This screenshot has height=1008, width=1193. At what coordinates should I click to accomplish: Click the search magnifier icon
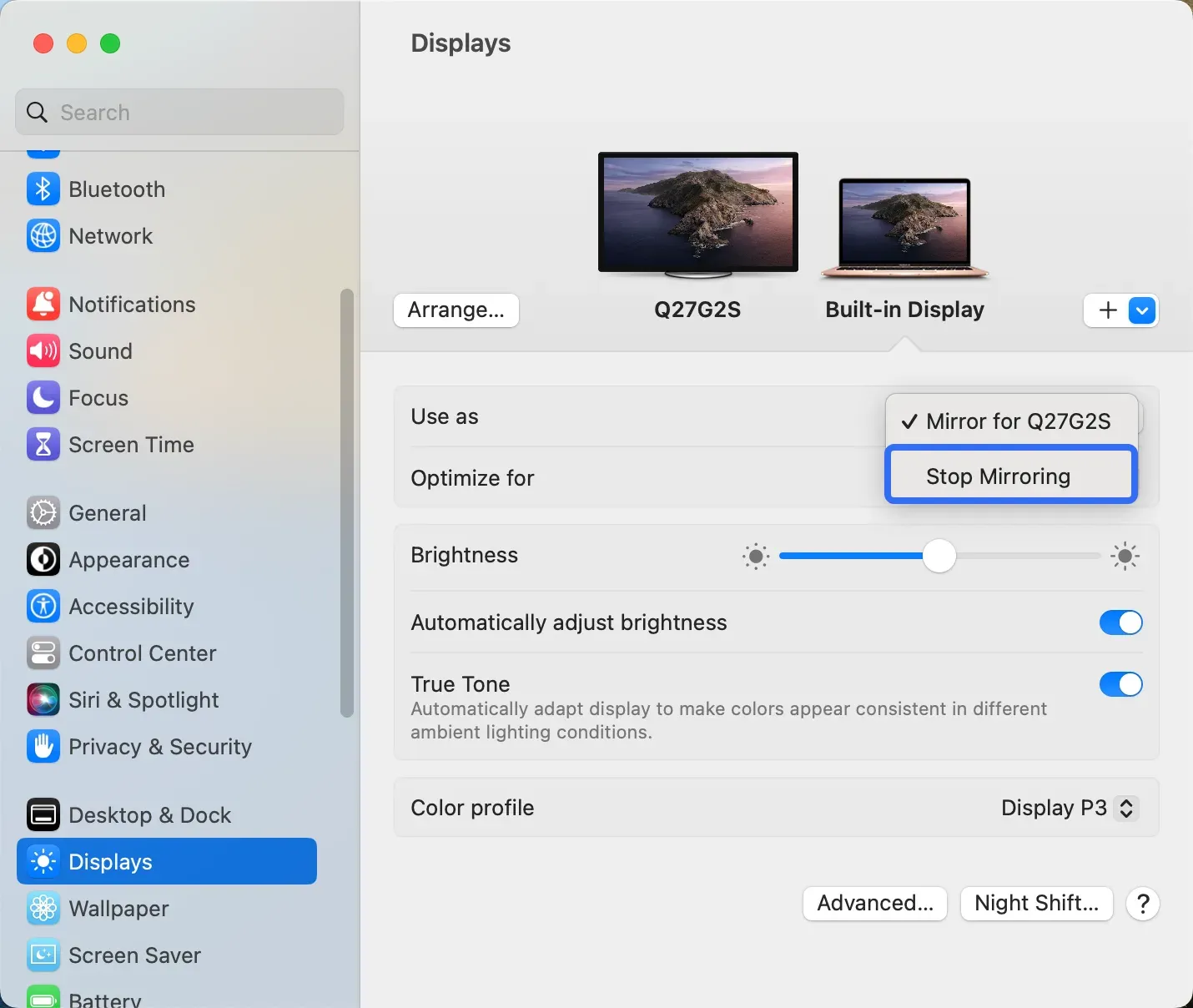(37, 112)
